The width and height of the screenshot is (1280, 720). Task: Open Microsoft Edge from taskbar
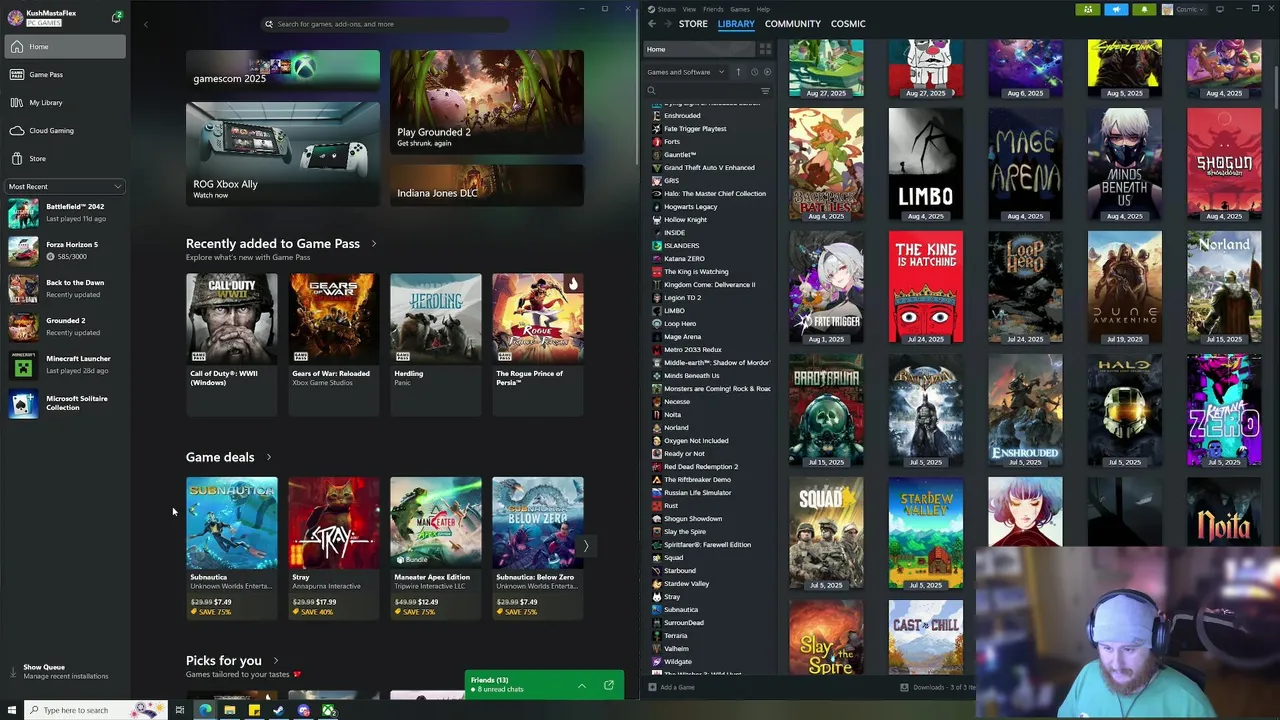pyautogui.click(x=205, y=710)
